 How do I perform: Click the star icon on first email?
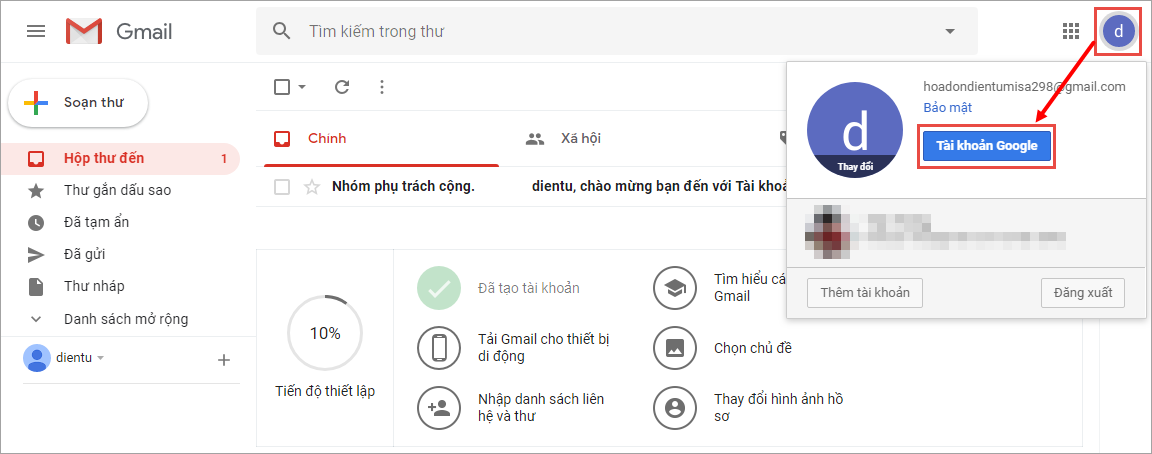(312, 187)
